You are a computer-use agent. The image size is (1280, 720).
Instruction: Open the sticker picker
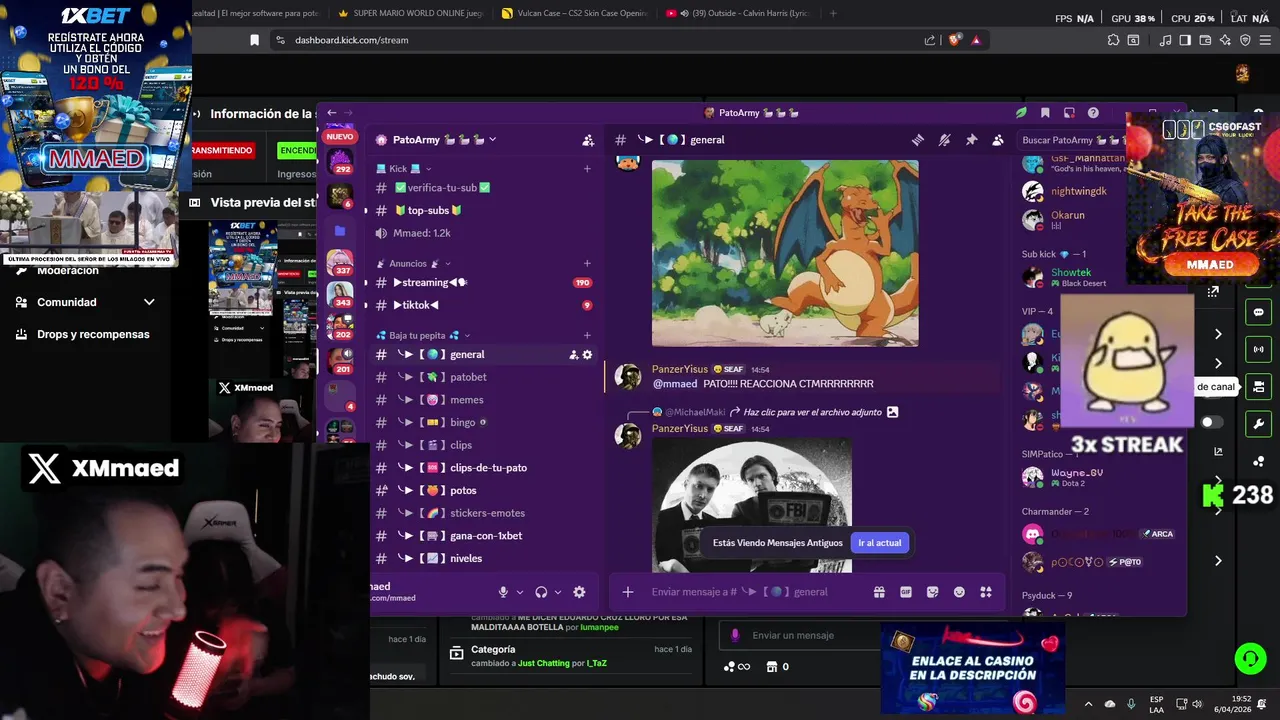(x=933, y=592)
